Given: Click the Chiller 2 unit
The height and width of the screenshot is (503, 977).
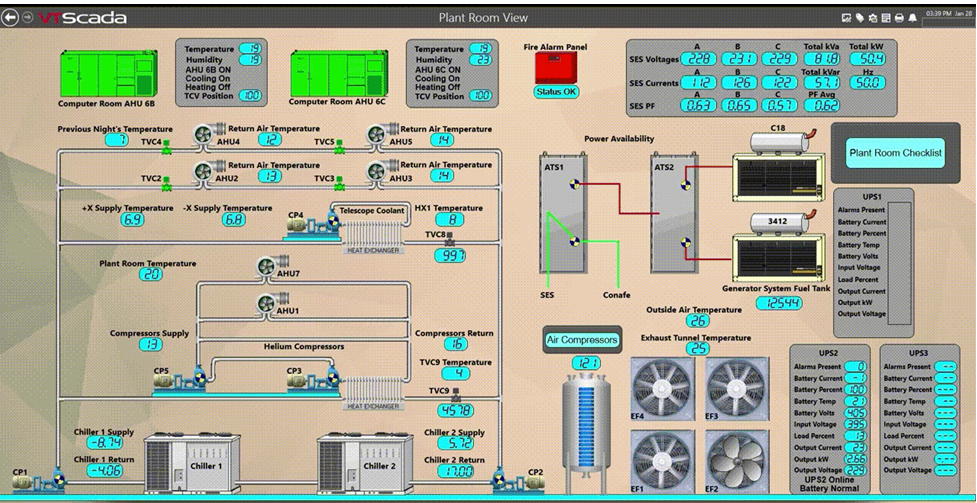Looking at the screenshot, I should point(366,464).
